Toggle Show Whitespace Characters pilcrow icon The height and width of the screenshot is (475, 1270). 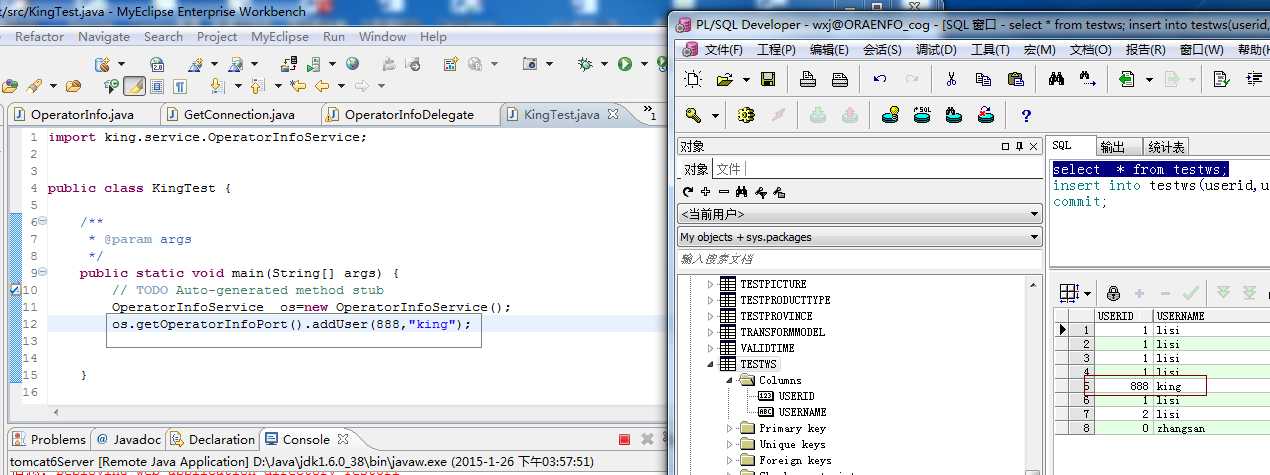tap(180, 87)
